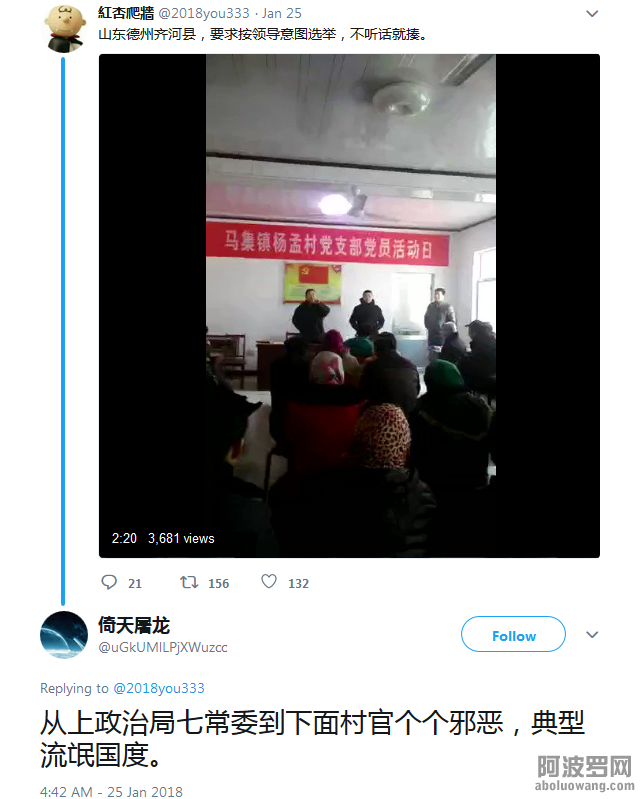Expand options chevron beside Follow button
Screen dimensions: 640x799
[592, 634]
